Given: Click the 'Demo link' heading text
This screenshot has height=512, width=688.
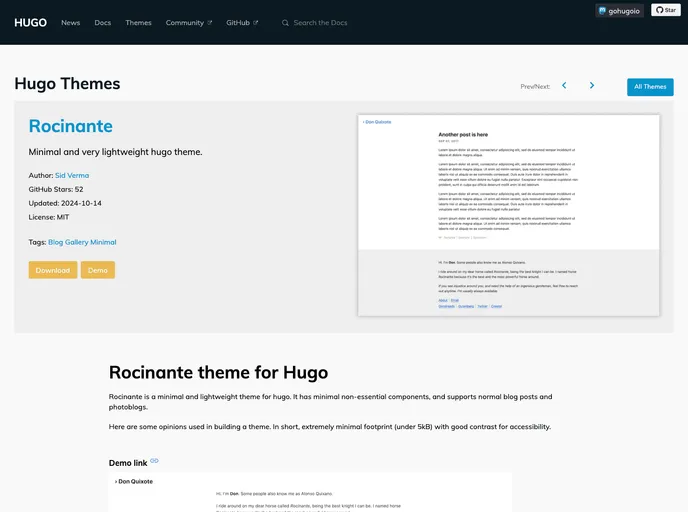Looking at the screenshot, I should (x=128, y=463).
